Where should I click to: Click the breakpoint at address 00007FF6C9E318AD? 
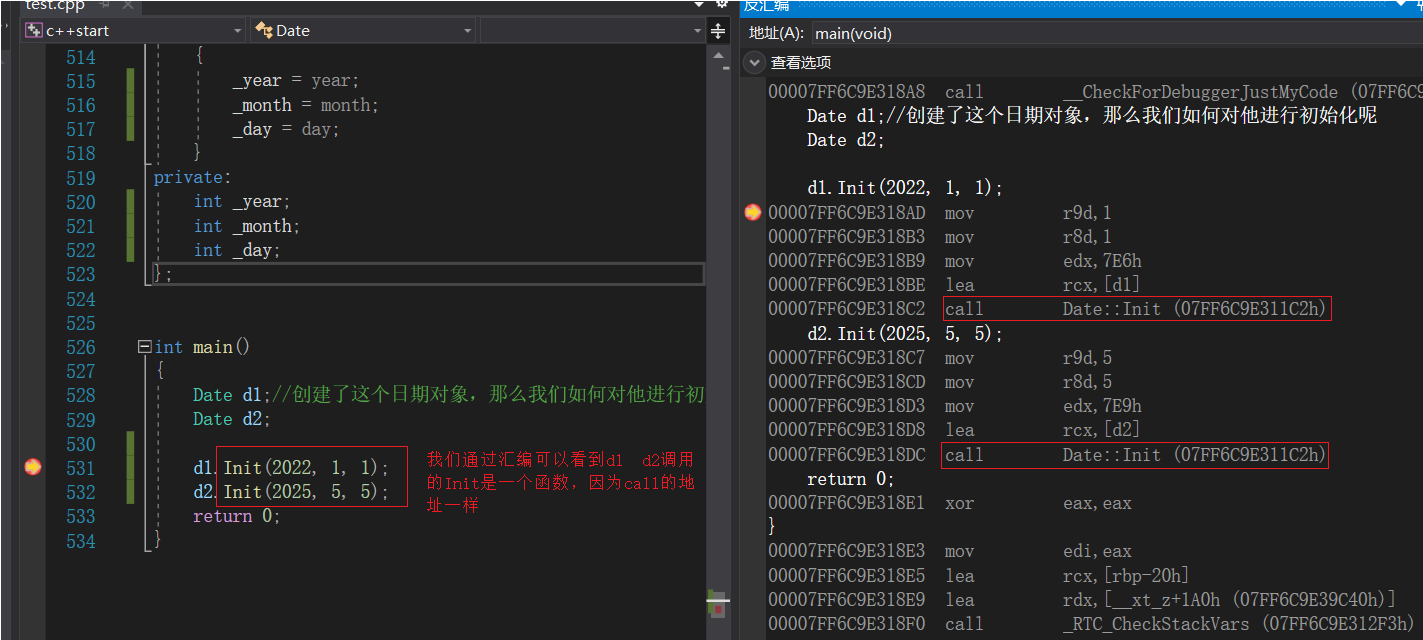pyautogui.click(x=753, y=213)
